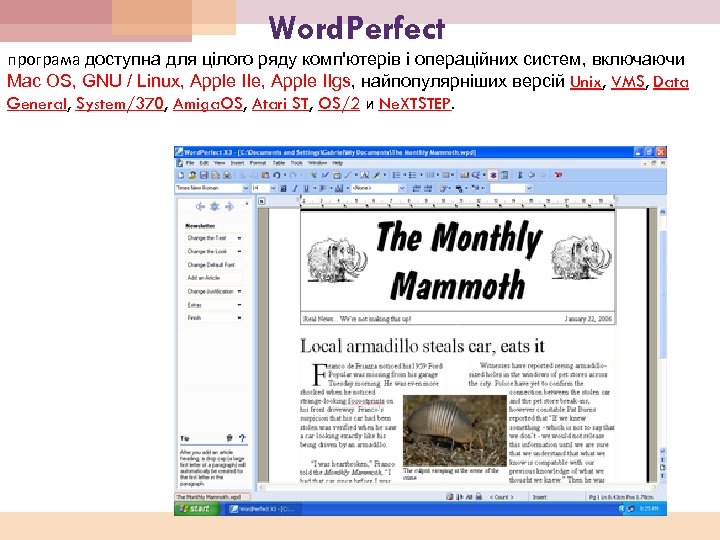Toggle Bold formatting
Image resolution: width=720 pixels, height=540 pixels.
coord(283,188)
